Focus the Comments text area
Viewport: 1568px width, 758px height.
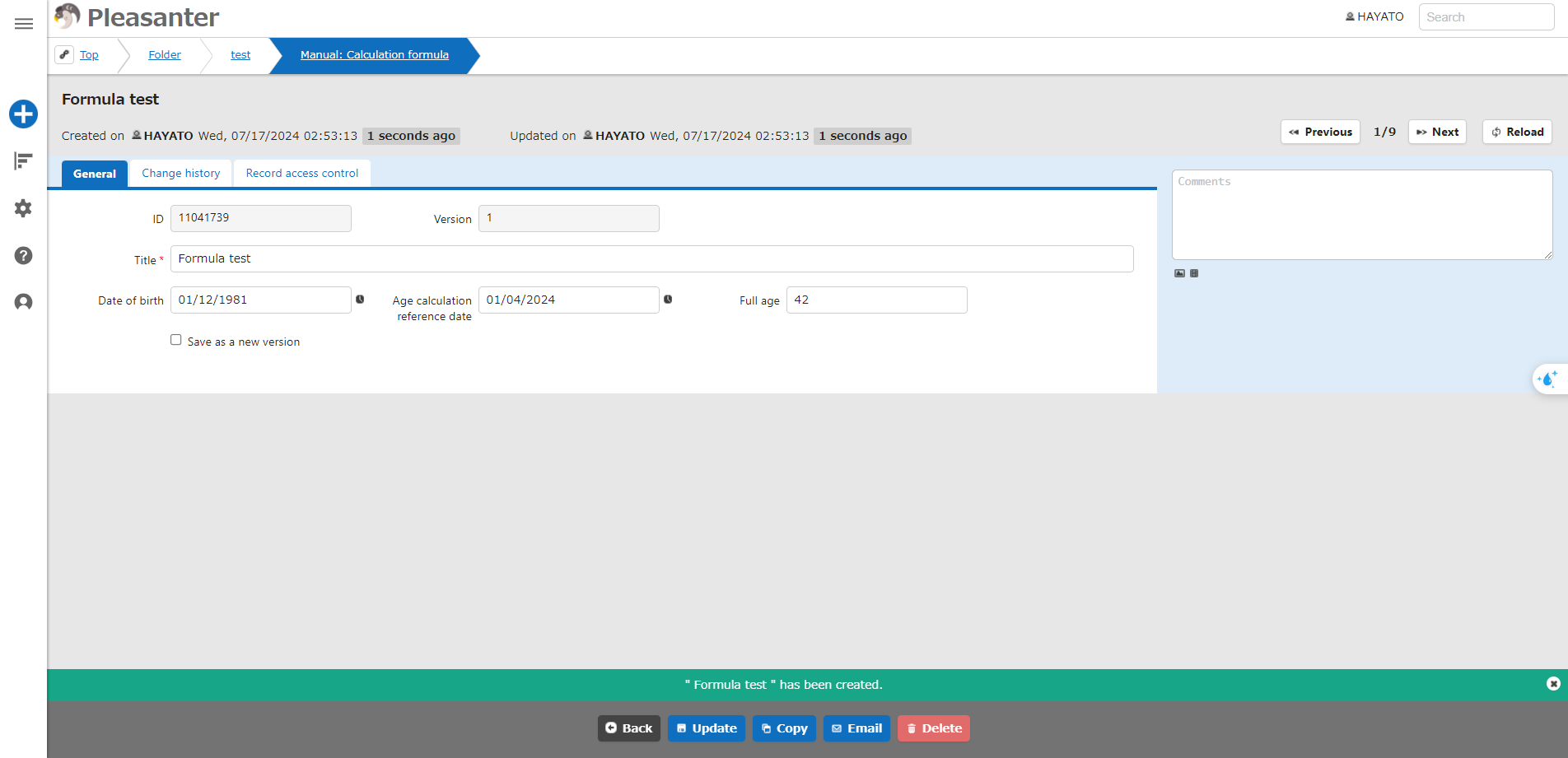(x=1362, y=215)
